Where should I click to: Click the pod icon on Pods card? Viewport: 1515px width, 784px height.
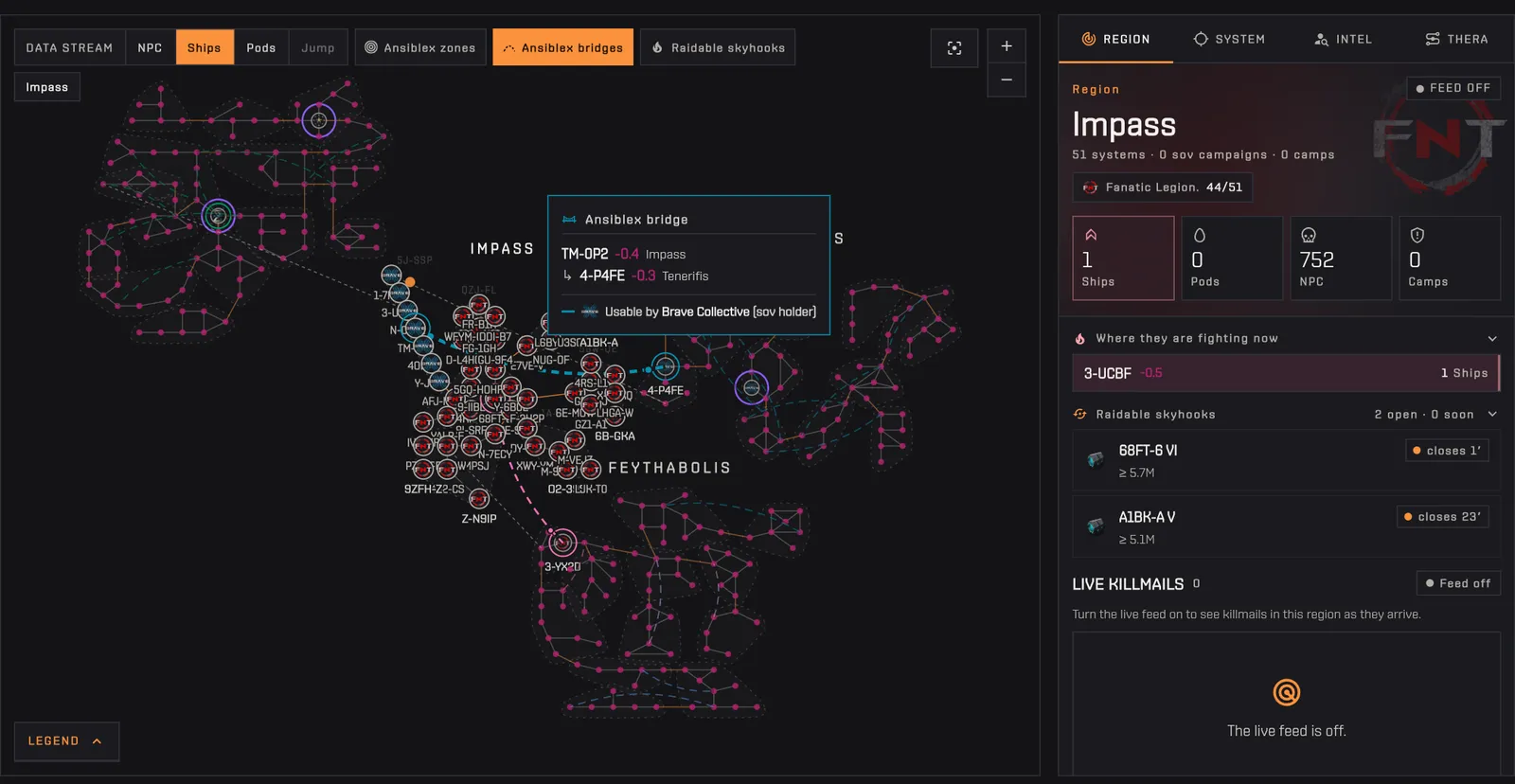1200,235
